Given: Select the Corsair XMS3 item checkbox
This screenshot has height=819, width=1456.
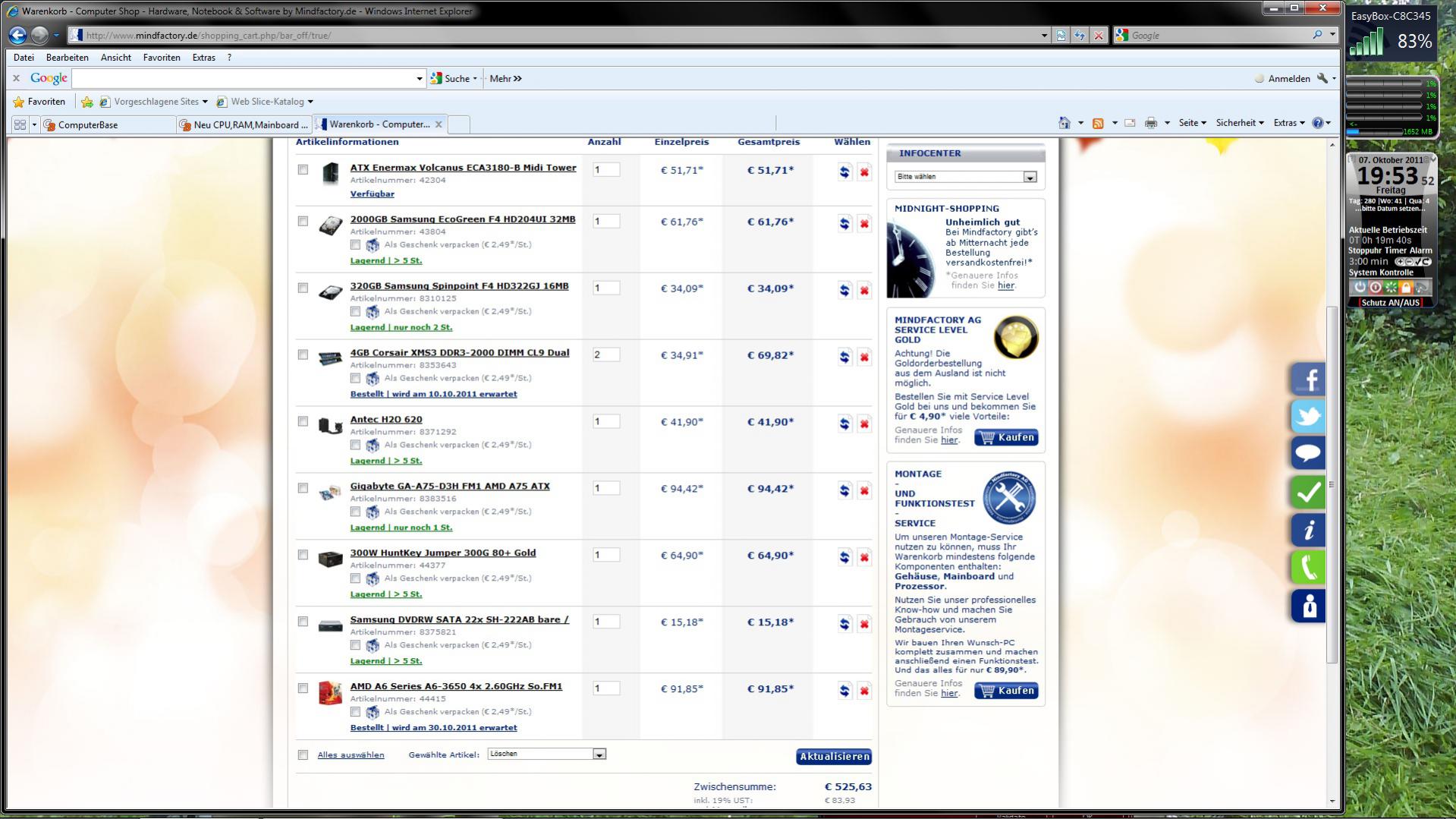Looking at the screenshot, I should (303, 355).
